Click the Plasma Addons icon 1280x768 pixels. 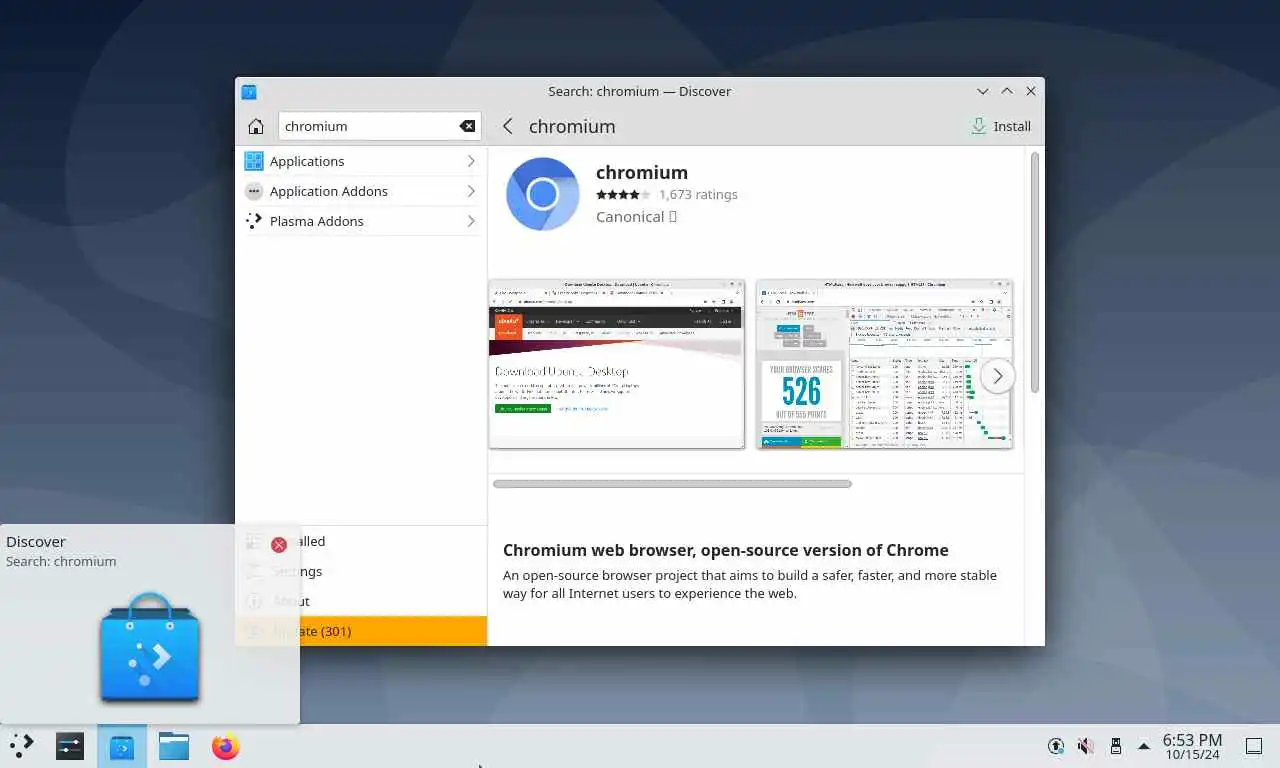254,221
